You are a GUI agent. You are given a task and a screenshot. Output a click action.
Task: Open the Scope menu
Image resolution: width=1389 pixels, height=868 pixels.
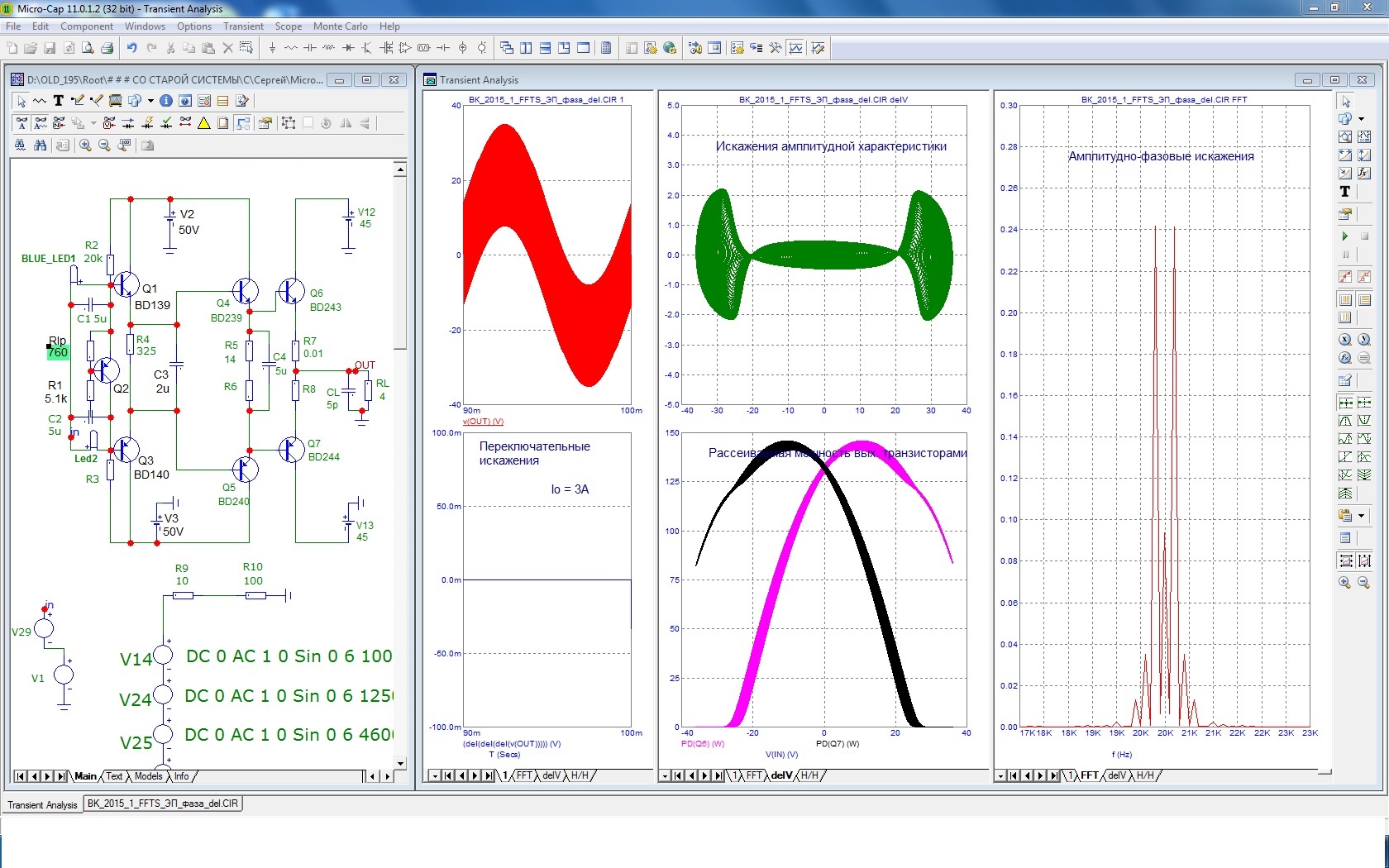coord(289,26)
